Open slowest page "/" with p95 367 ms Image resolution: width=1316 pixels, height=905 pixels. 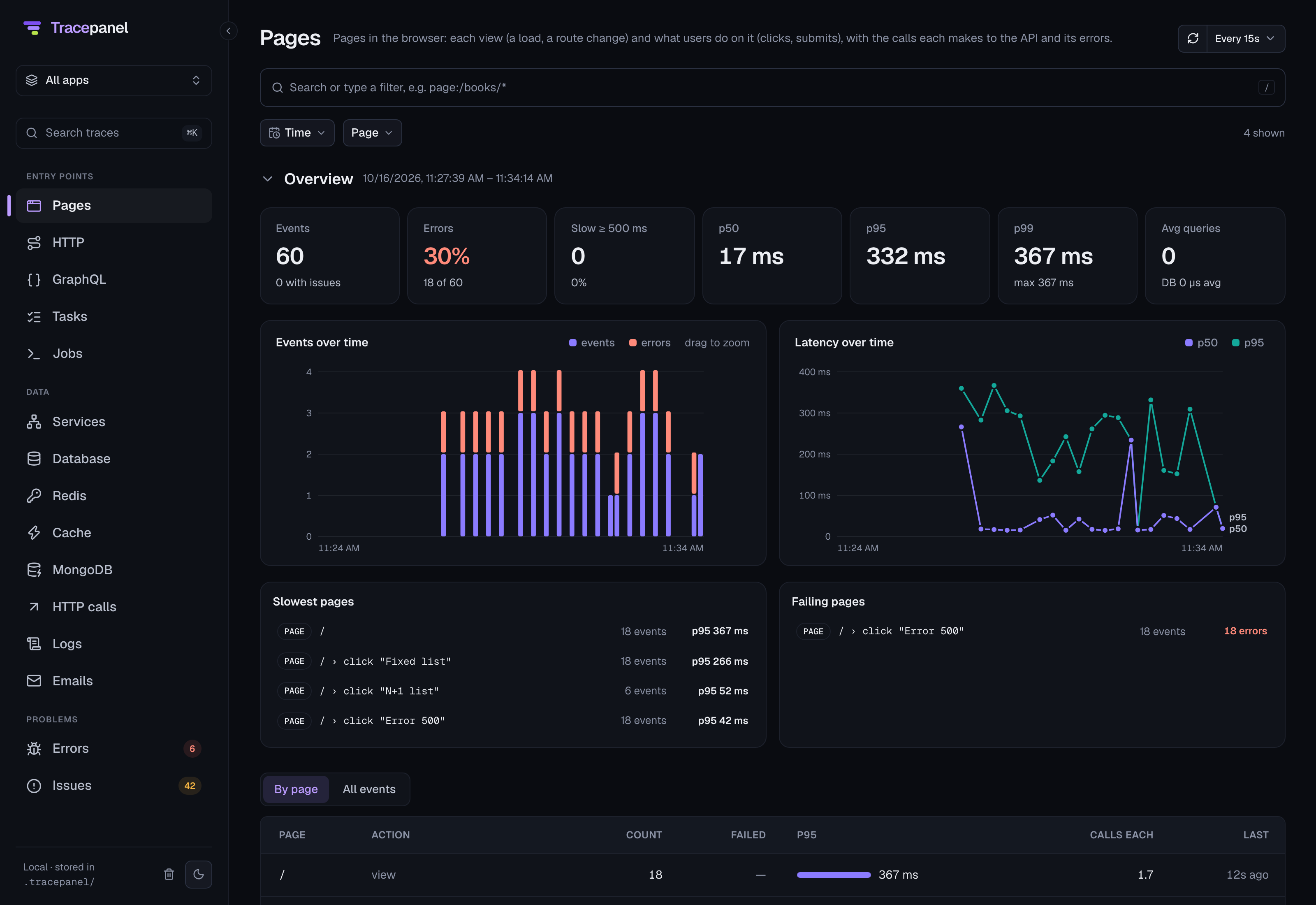(x=512, y=631)
